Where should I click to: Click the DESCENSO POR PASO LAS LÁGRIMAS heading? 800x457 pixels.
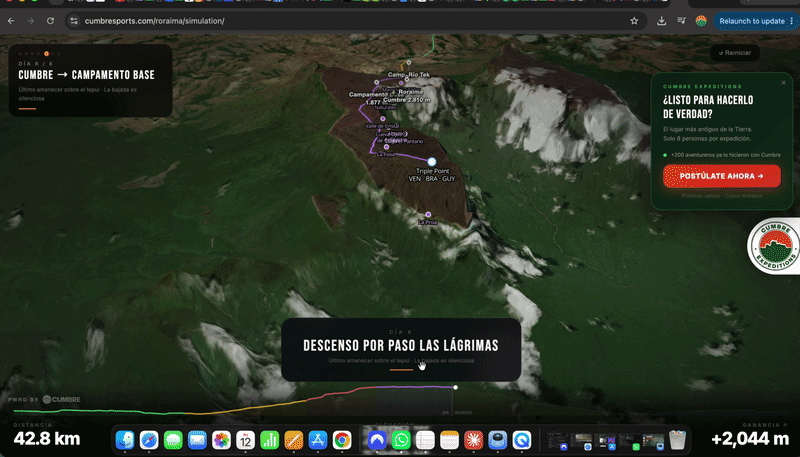click(401, 345)
